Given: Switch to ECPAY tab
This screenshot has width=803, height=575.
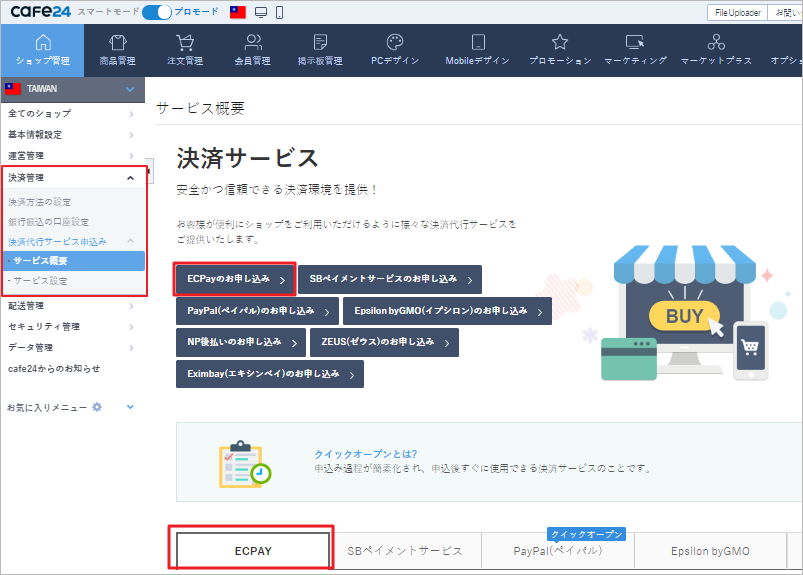Looking at the screenshot, I should click(253, 551).
